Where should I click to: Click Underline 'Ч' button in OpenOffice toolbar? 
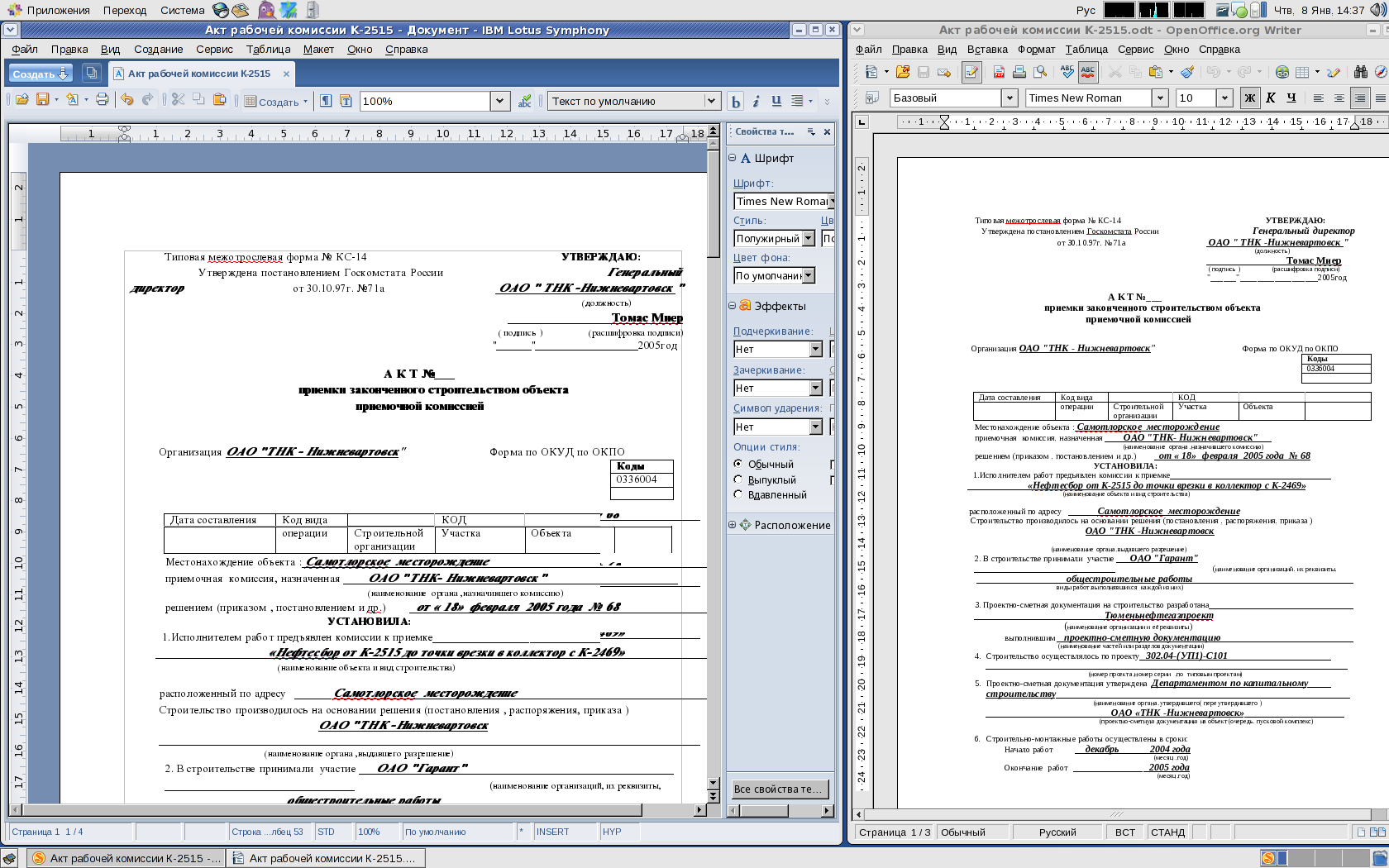click(x=1291, y=98)
